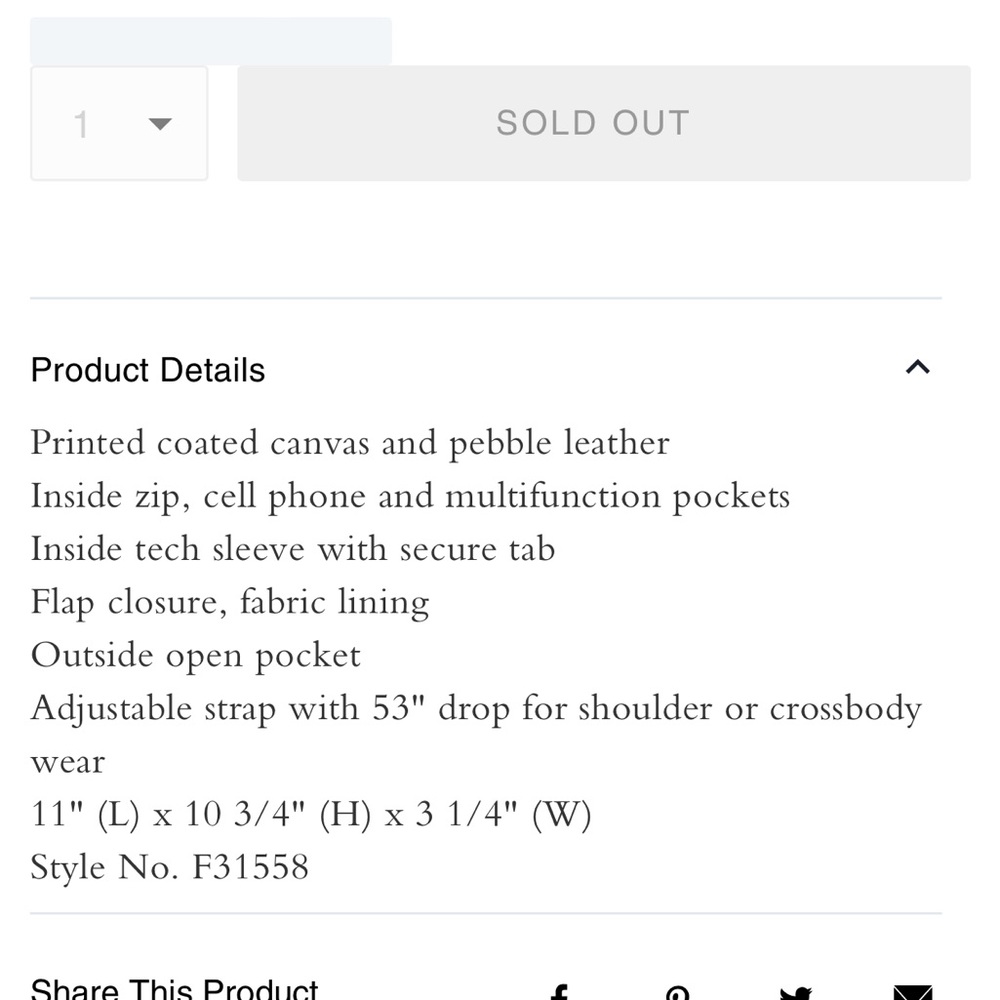Share product on Pinterest
The width and height of the screenshot is (1000, 1000).
tap(678, 994)
